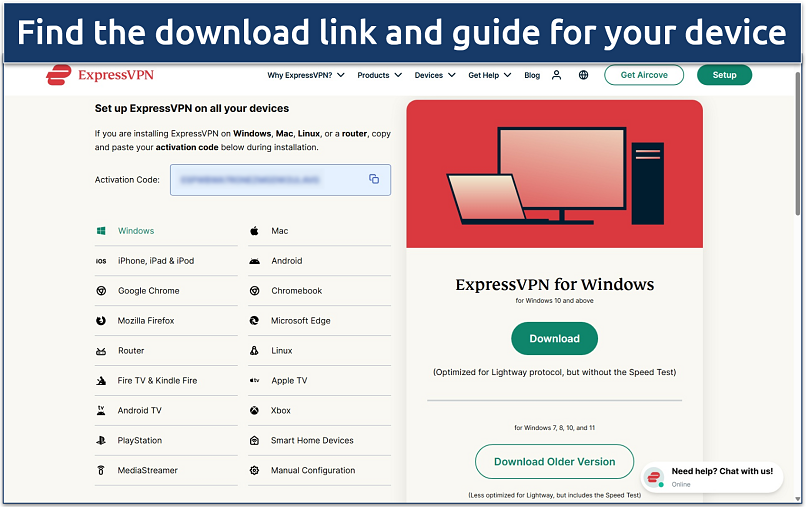Click the Router icon

coord(101,351)
